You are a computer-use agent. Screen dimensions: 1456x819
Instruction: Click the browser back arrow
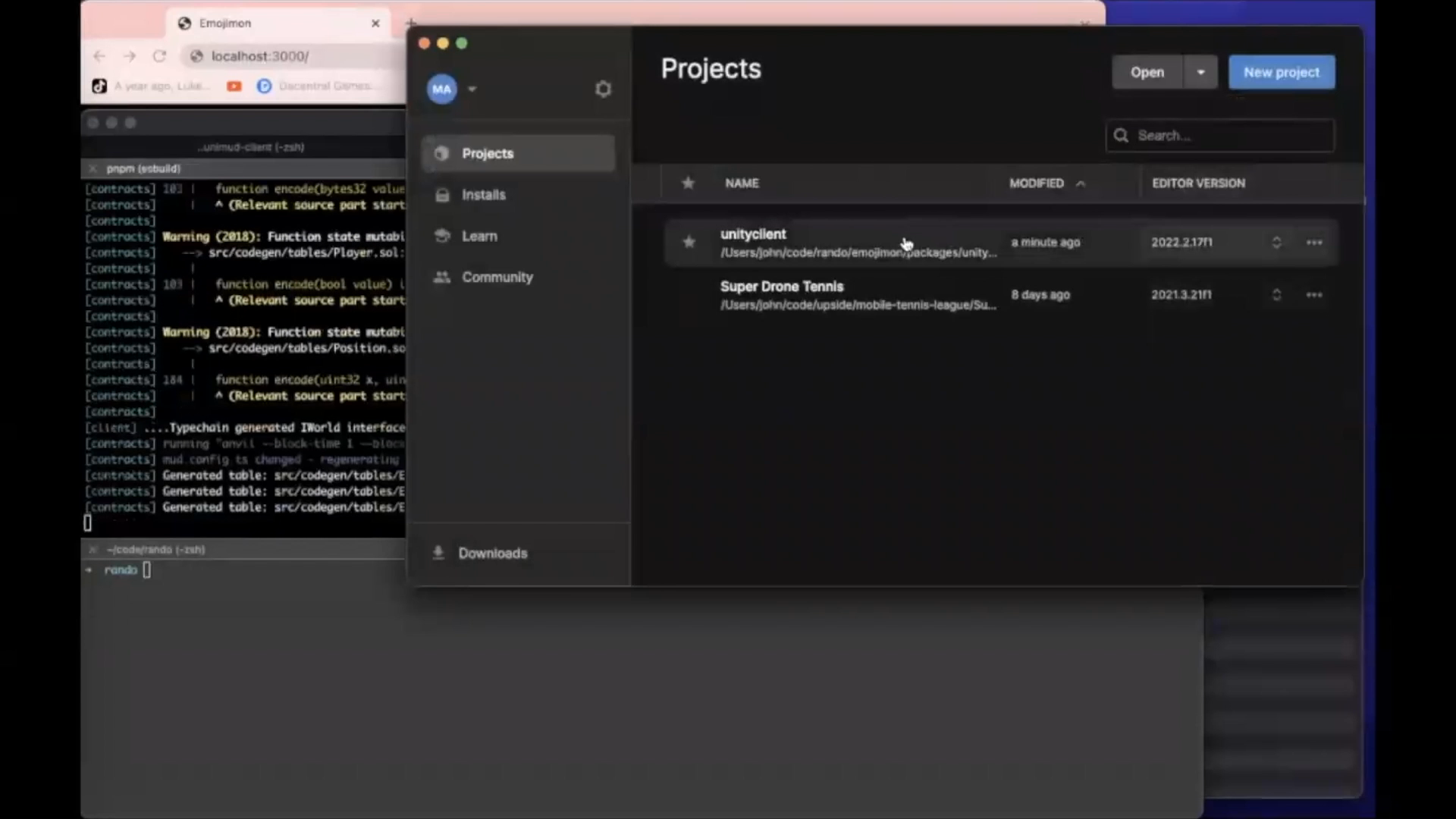click(x=99, y=56)
